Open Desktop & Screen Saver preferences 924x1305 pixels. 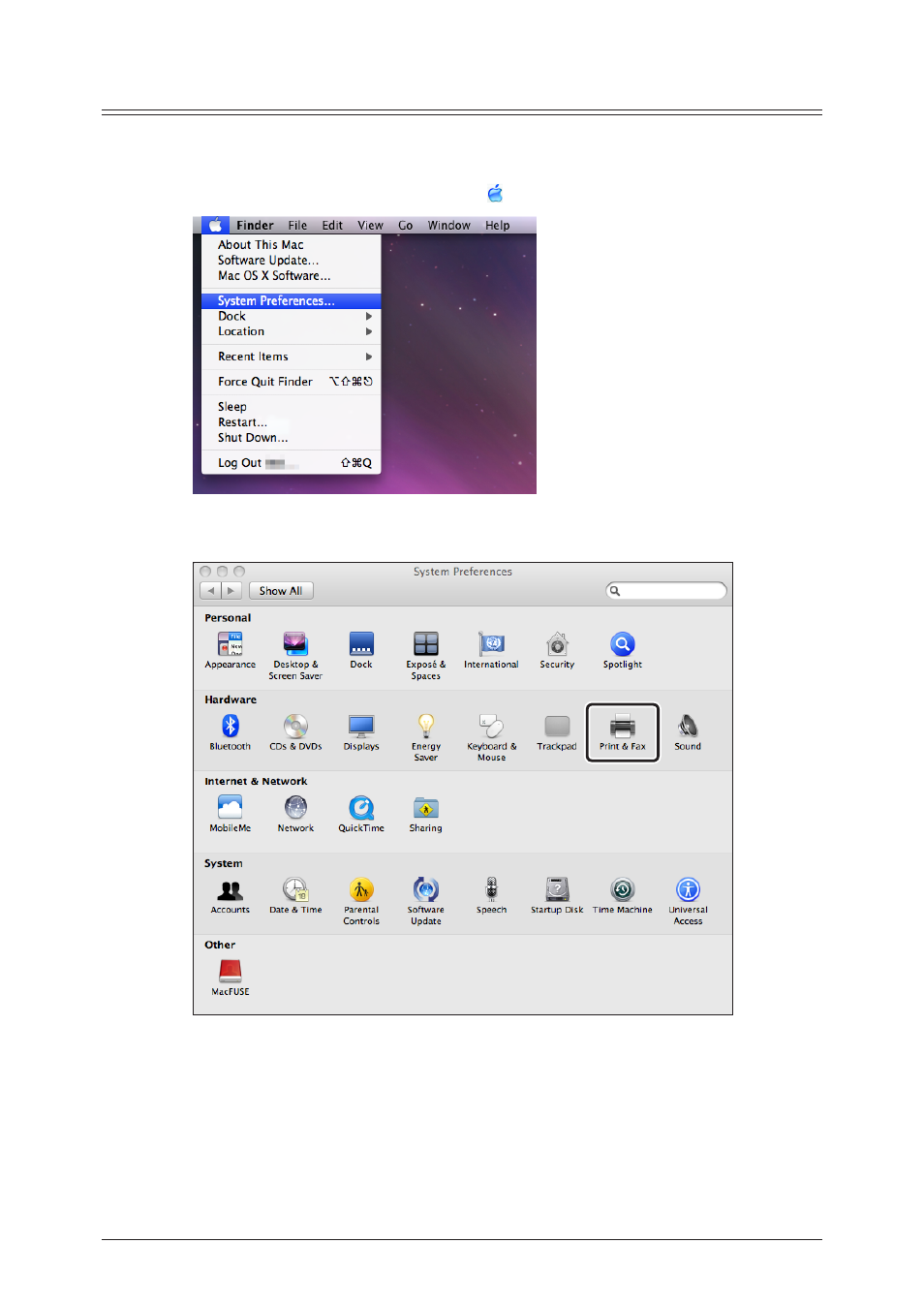(x=295, y=656)
